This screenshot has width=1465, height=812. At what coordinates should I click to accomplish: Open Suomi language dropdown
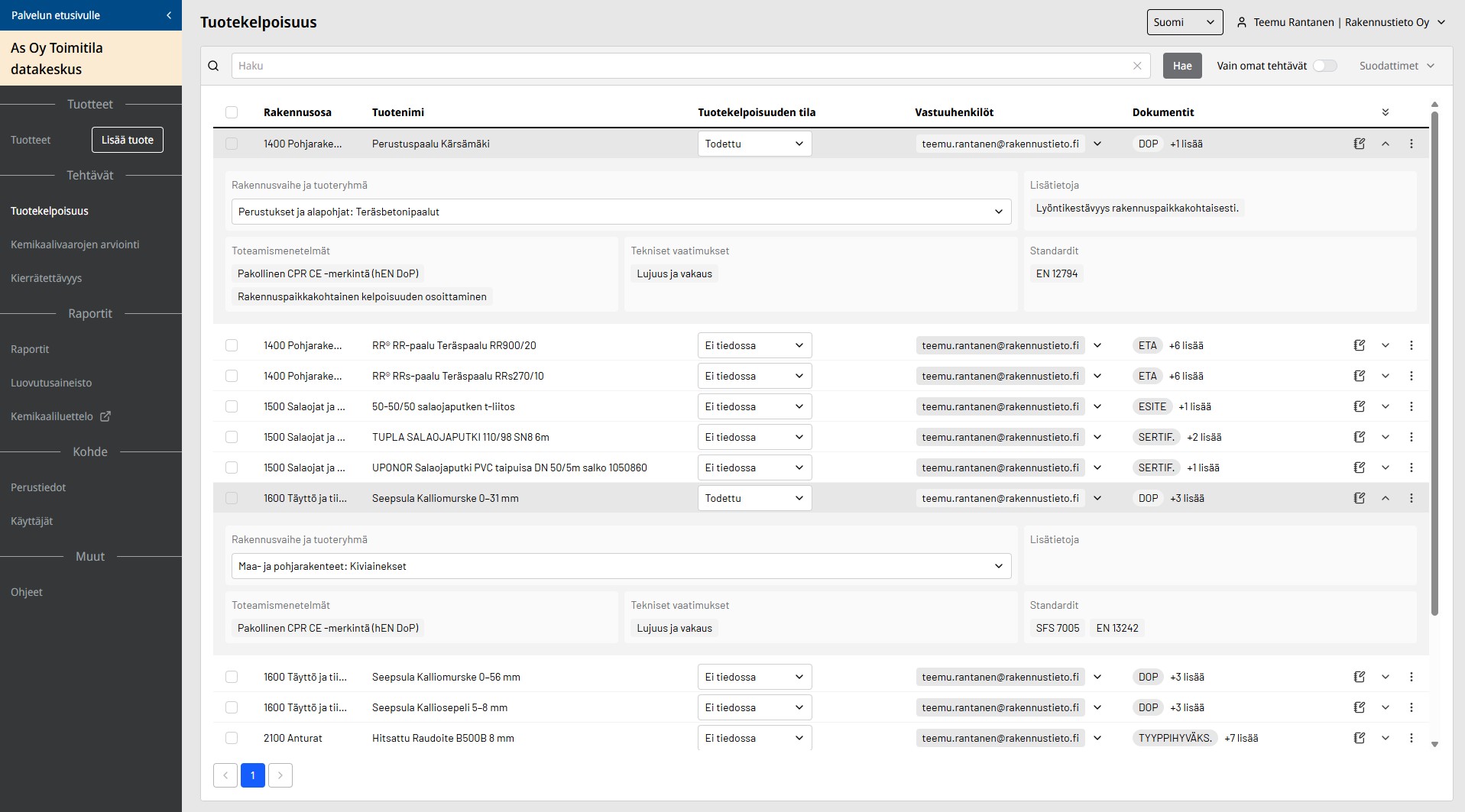(1184, 22)
